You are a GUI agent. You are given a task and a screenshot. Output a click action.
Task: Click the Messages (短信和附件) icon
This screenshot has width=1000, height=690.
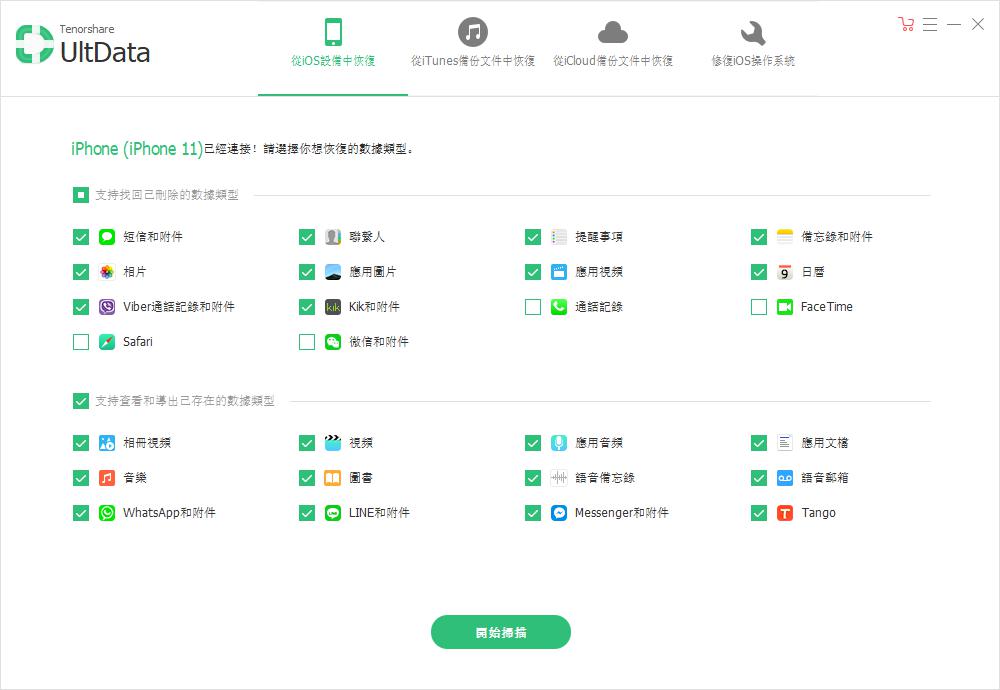pyautogui.click(x=107, y=237)
